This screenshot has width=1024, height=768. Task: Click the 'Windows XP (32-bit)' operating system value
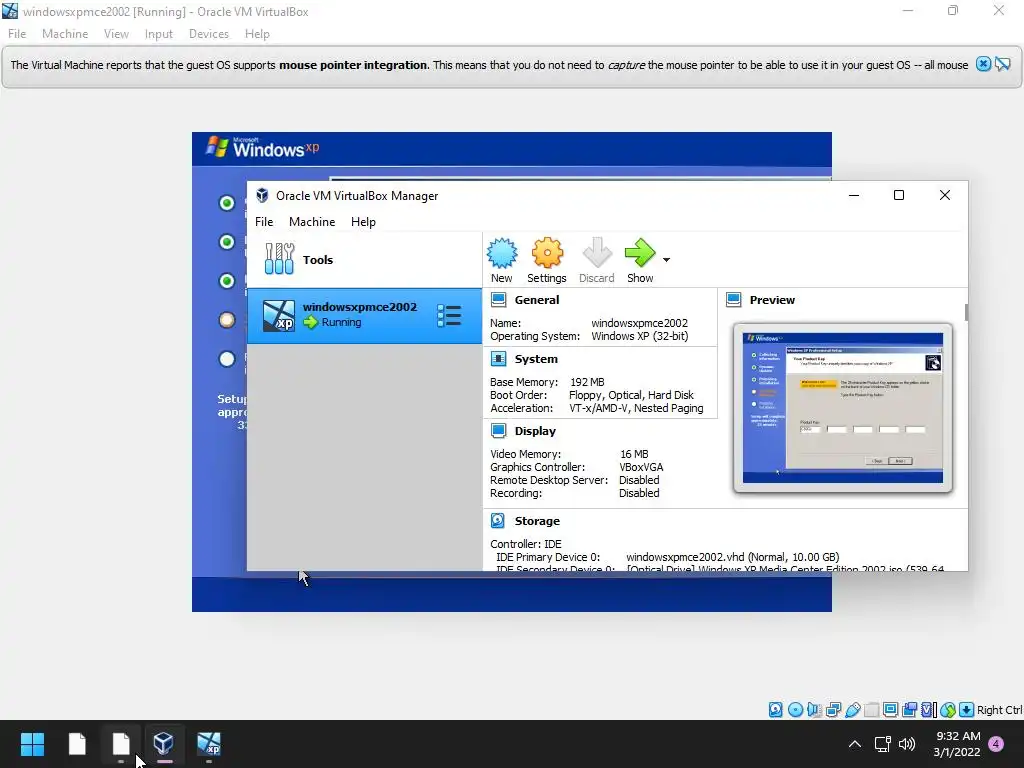coord(639,336)
